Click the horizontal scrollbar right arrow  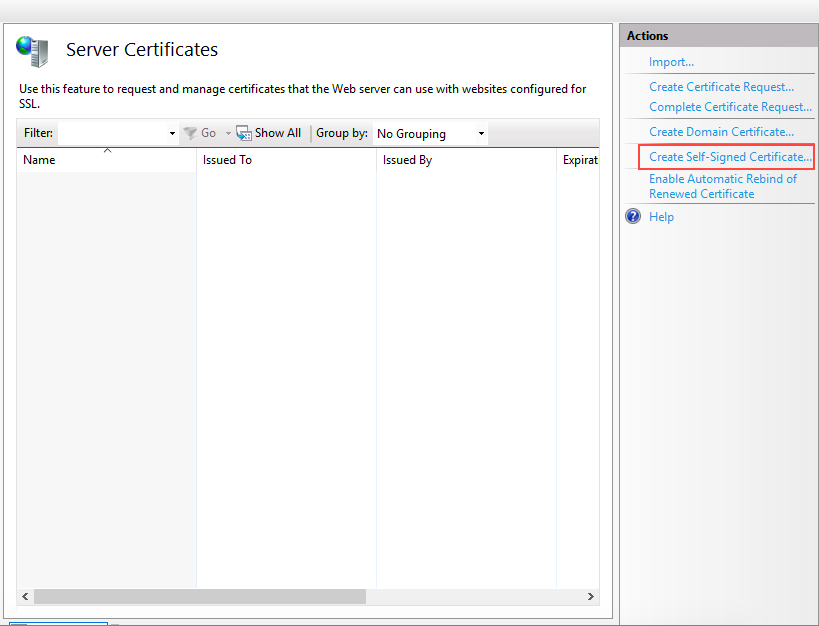click(591, 596)
